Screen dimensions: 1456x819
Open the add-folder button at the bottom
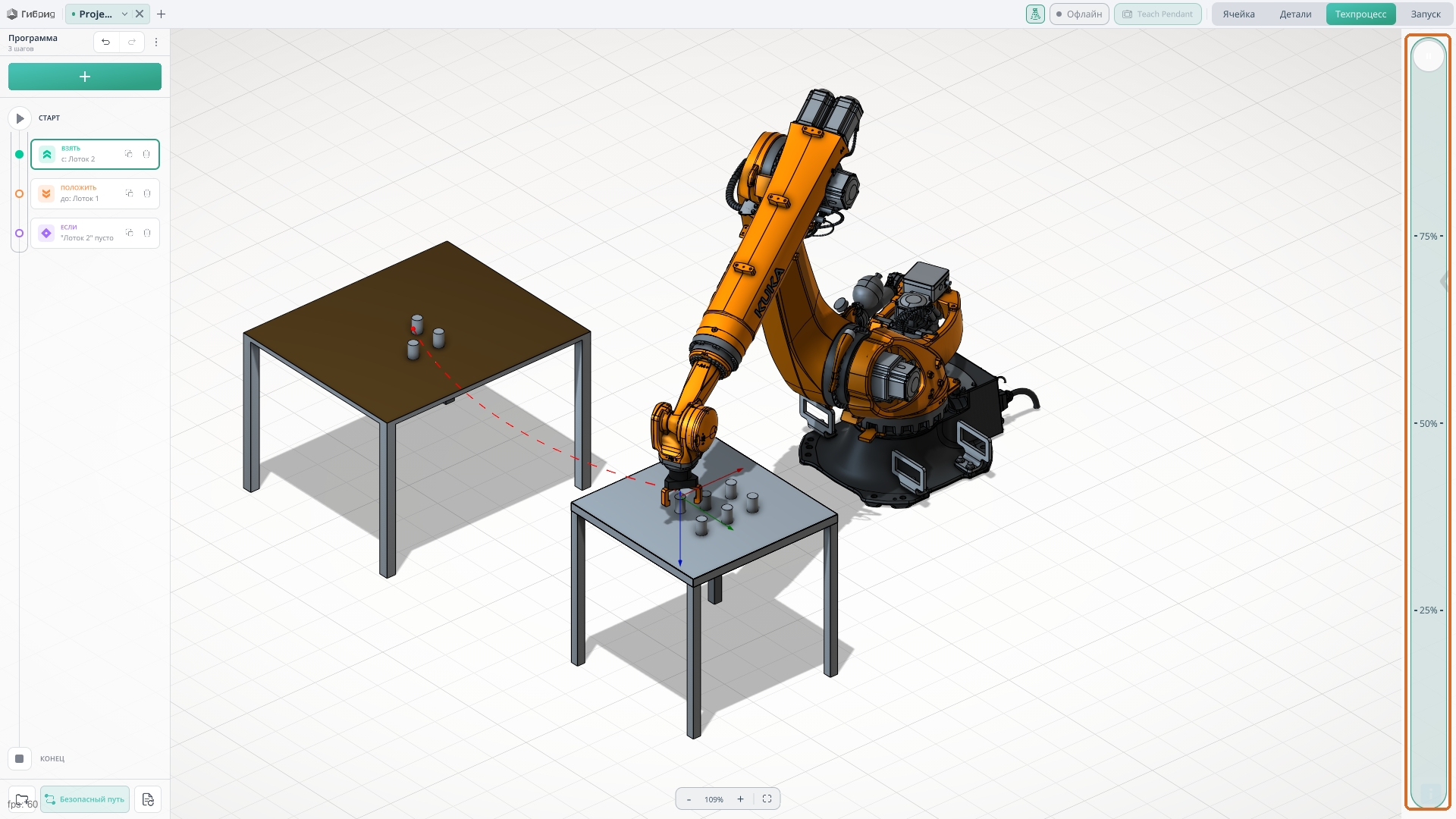(22, 799)
